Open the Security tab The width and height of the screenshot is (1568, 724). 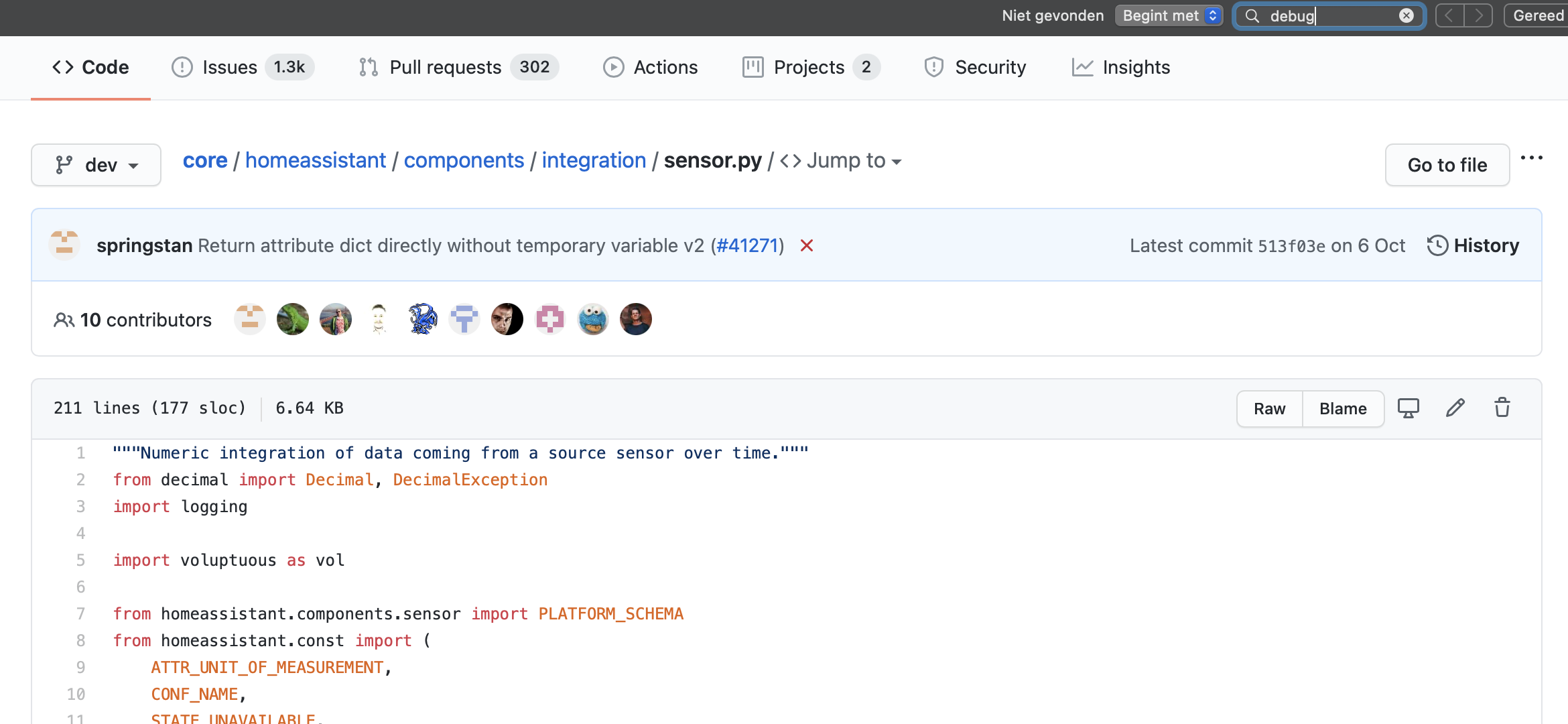pyautogui.click(x=976, y=67)
